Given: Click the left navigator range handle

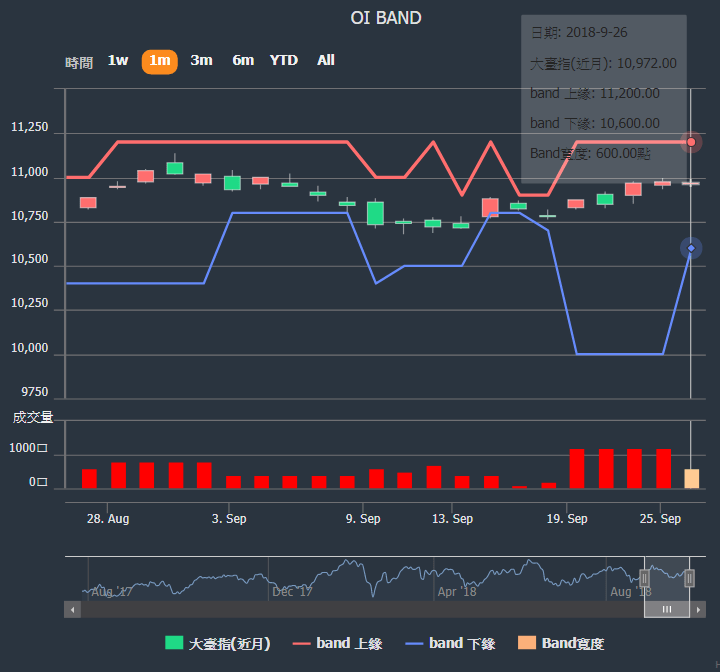Looking at the screenshot, I should click(x=645, y=578).
